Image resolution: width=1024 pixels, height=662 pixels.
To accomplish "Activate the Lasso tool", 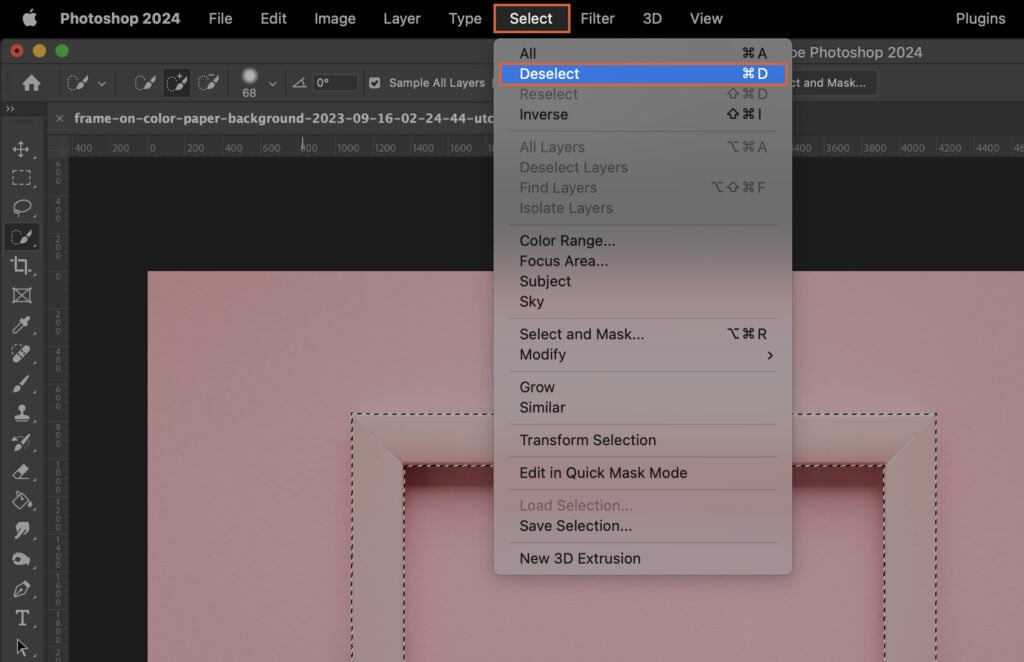I will [x=22, y=207].
